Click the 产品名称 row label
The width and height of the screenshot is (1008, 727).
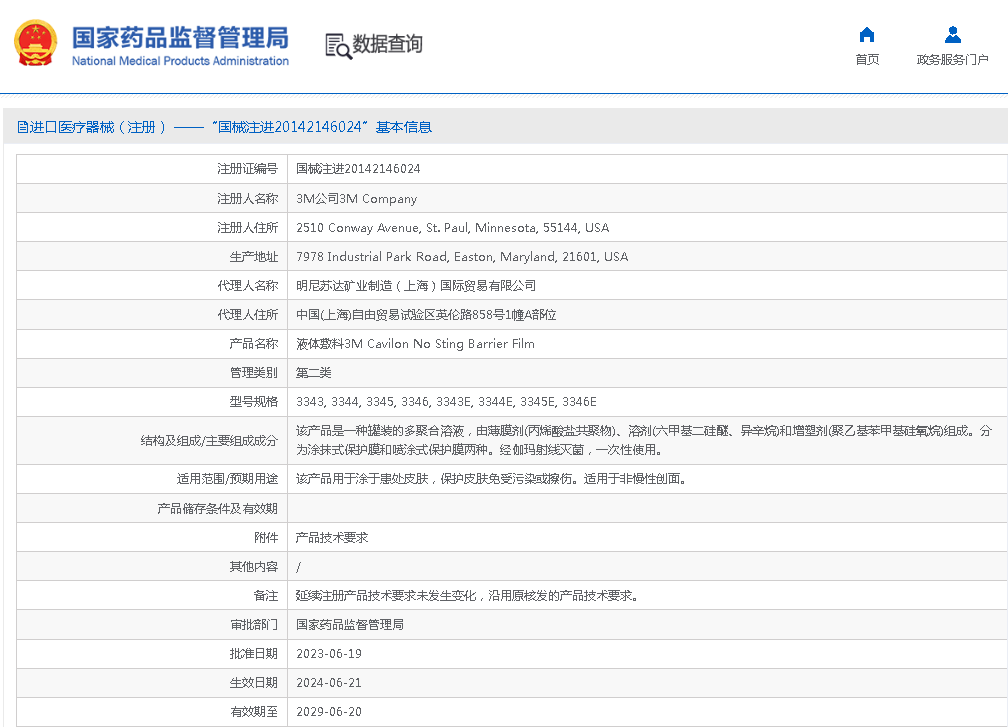(254, 343)
